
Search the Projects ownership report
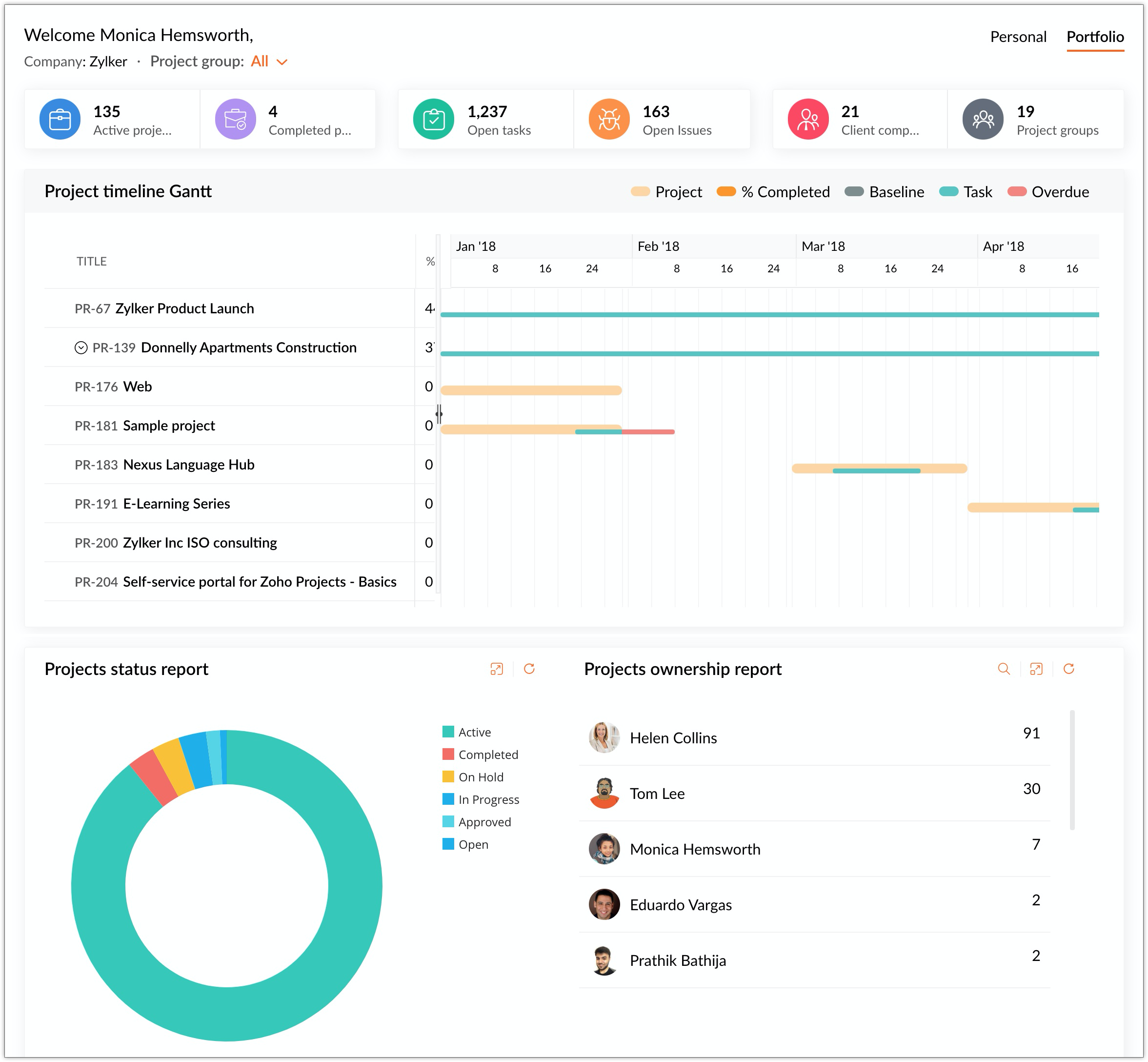(x=1004, y=669)
